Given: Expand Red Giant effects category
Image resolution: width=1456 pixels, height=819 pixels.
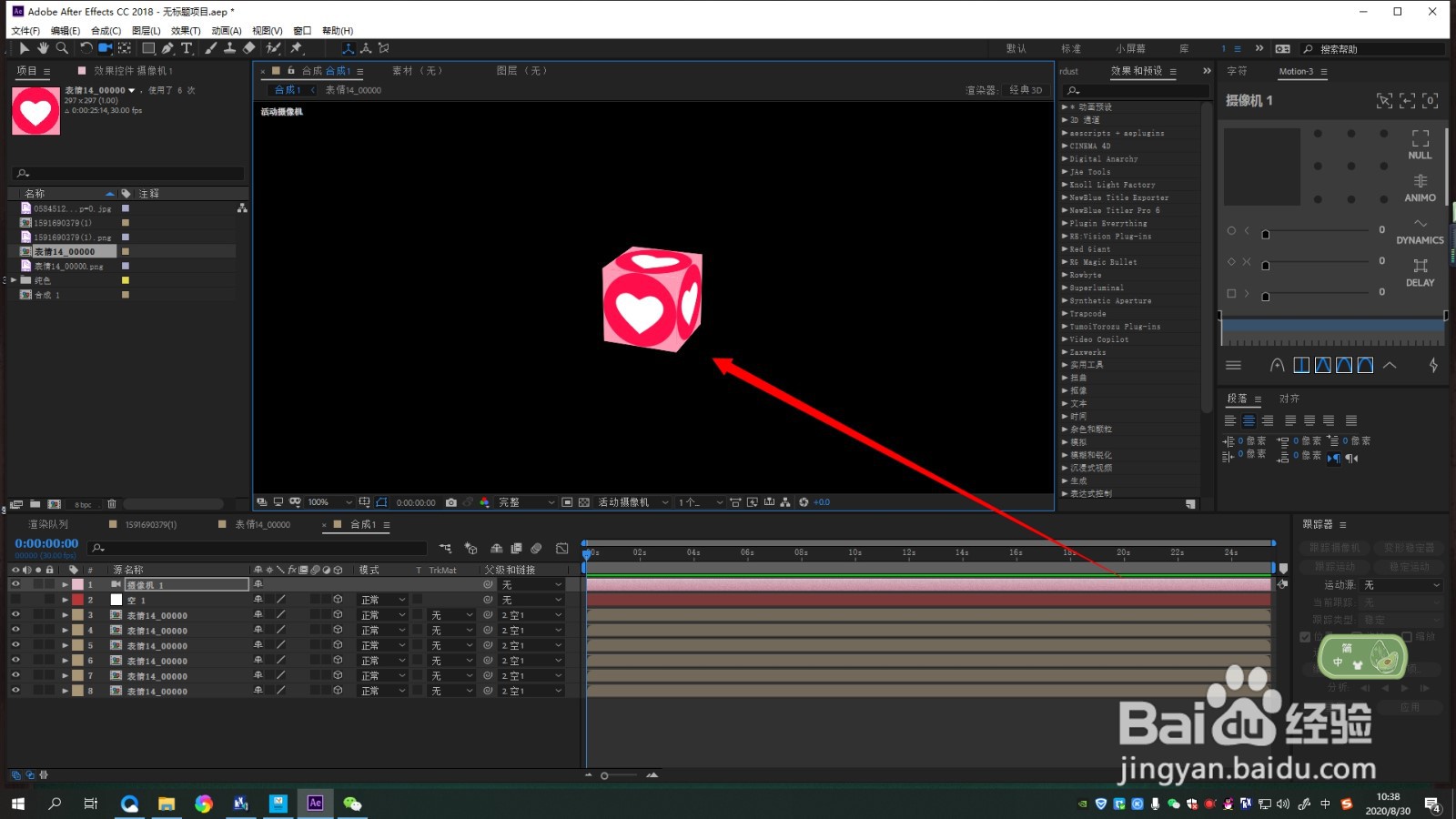Looking at the screenshot, I should tap(1065, 248).
